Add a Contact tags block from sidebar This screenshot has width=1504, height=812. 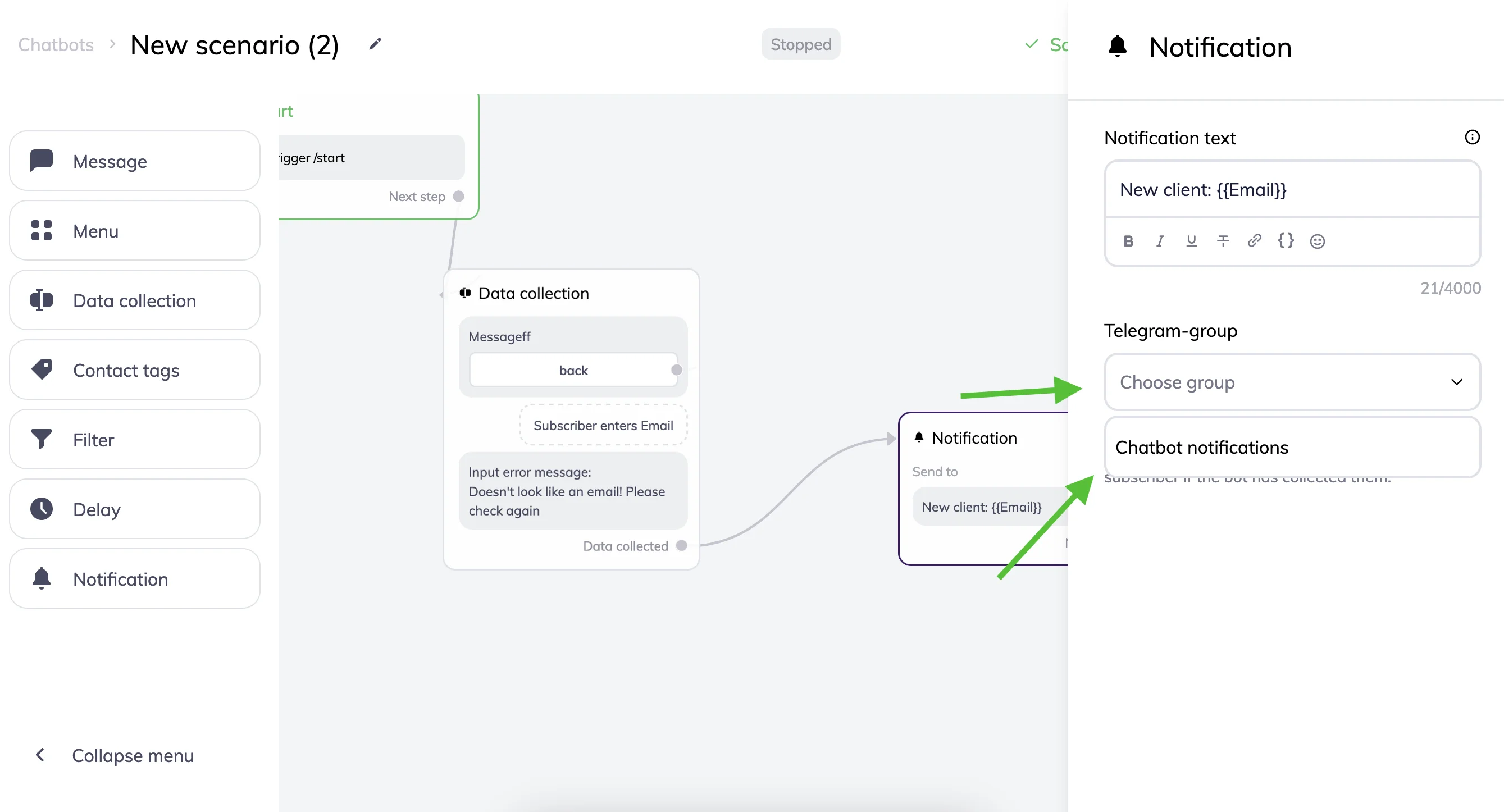click(135, 369)
